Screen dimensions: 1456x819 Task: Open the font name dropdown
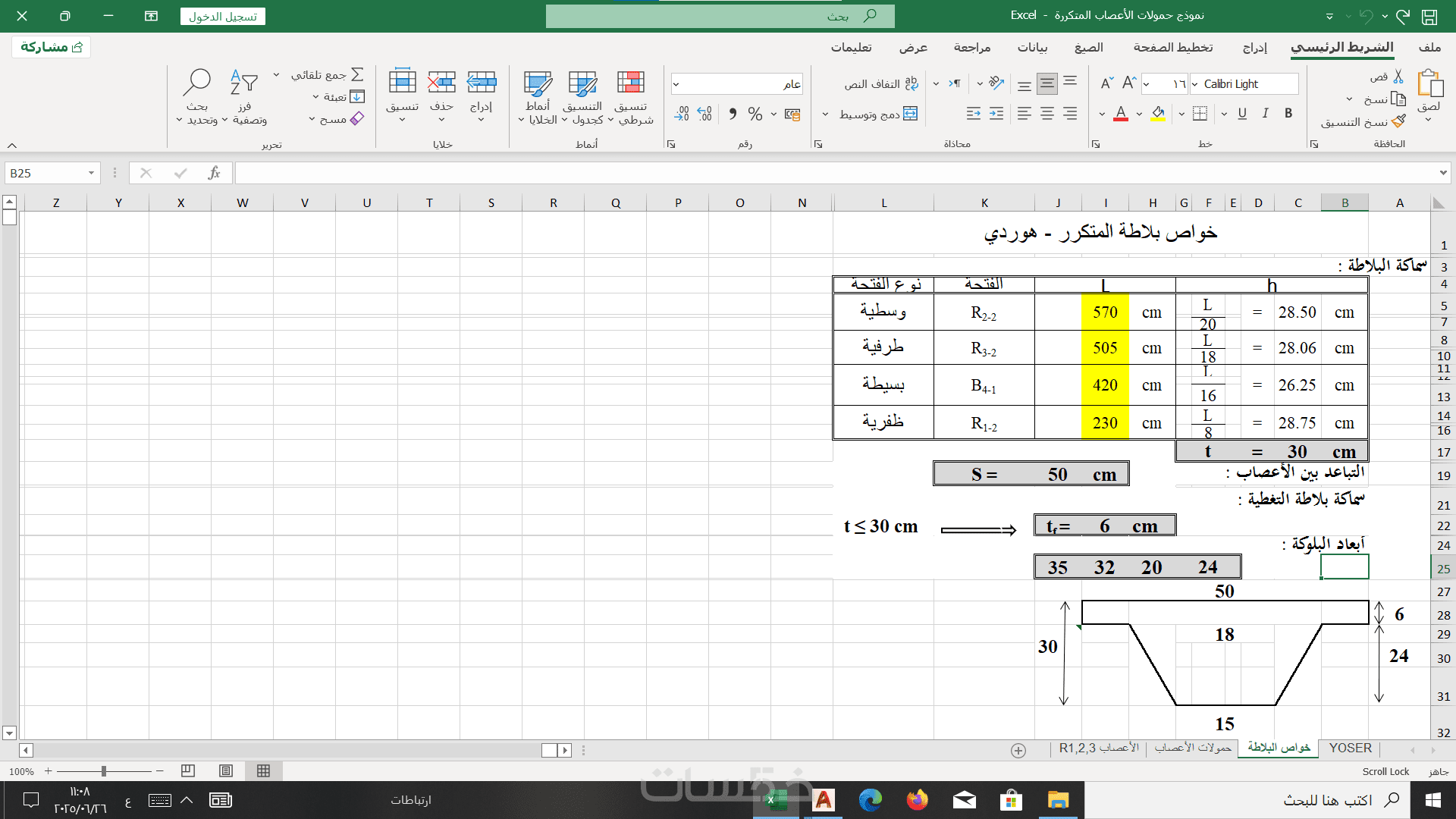coord(1195,84)
